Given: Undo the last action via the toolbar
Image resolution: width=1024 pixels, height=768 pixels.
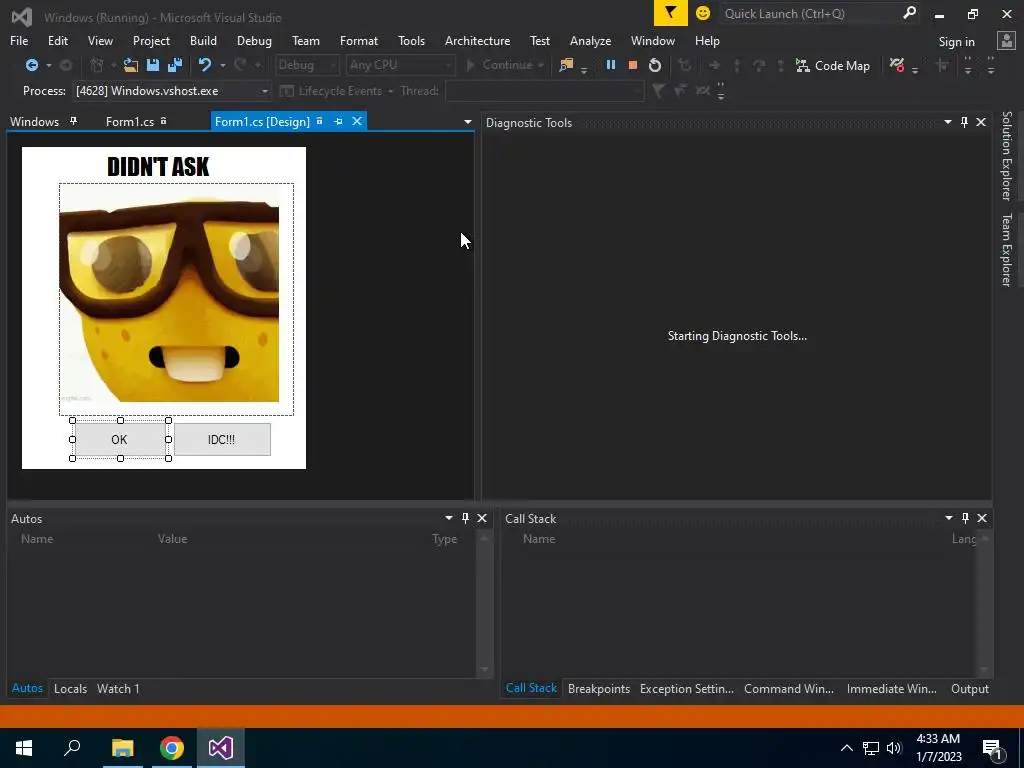Looking at the screenshot, I should tap(205, 65).
